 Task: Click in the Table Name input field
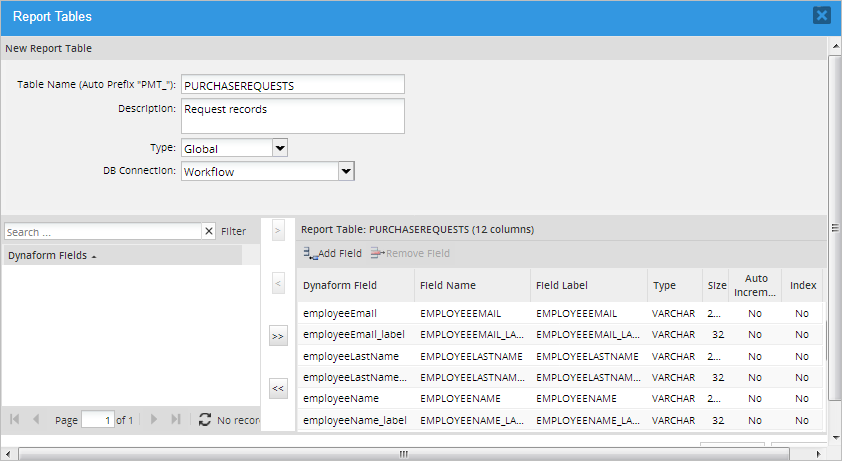tap(292, 85)
